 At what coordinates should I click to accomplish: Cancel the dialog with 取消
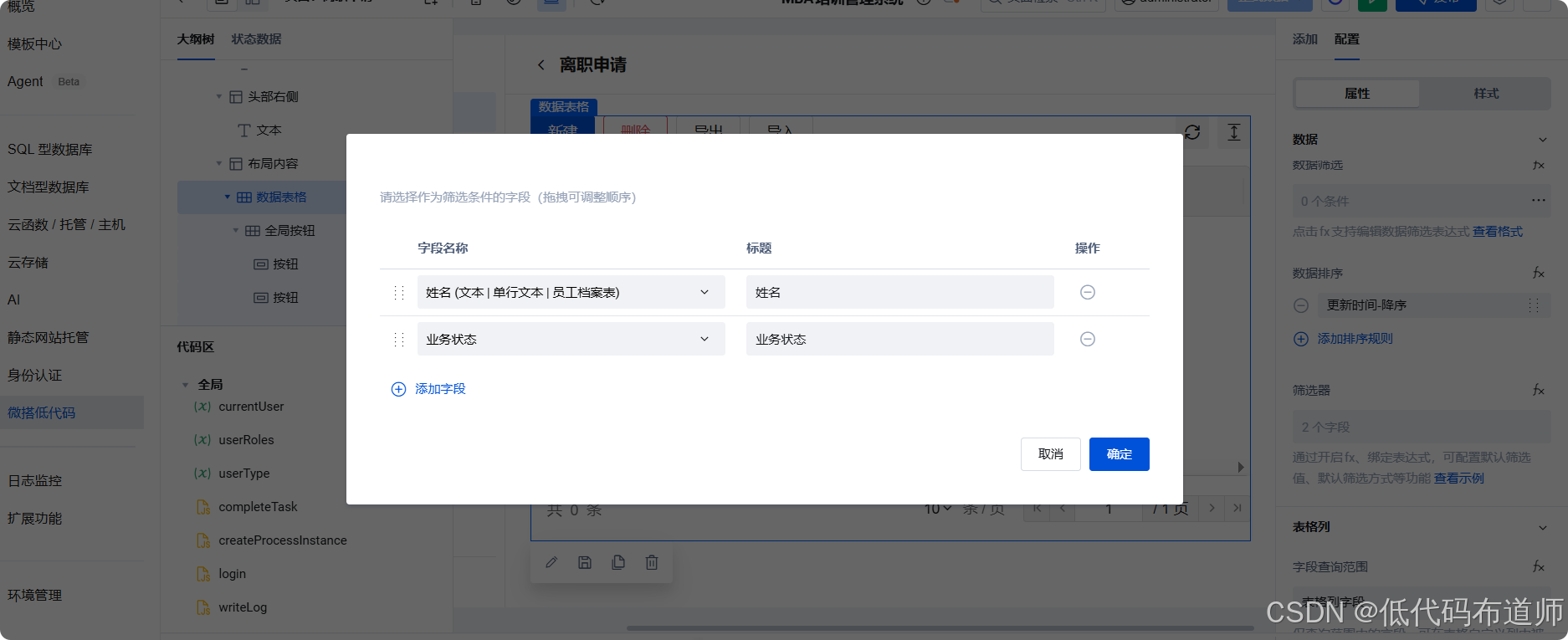[1050, 454]
